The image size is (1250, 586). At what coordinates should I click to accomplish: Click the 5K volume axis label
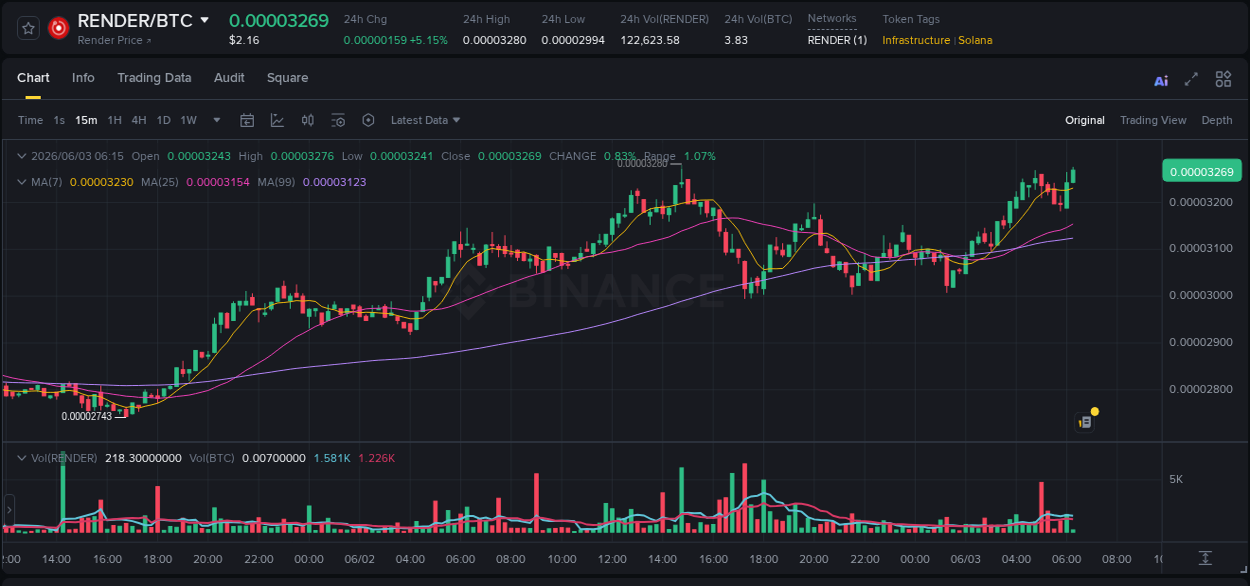[1176, 479]
